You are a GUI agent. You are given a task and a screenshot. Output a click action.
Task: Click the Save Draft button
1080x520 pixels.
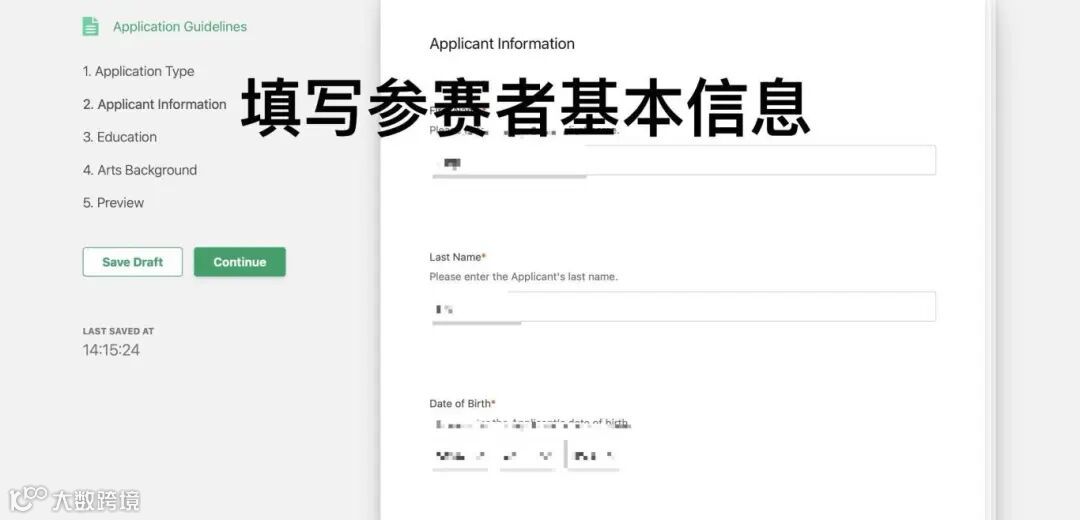coord(133,262)
